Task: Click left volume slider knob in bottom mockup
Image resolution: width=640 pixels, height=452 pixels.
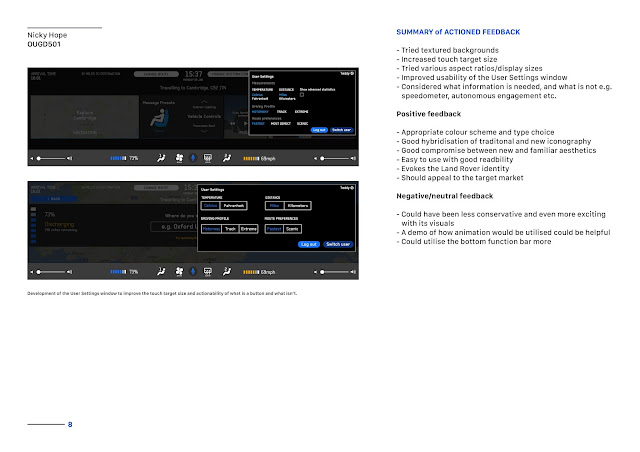Action: pos(39,272)
